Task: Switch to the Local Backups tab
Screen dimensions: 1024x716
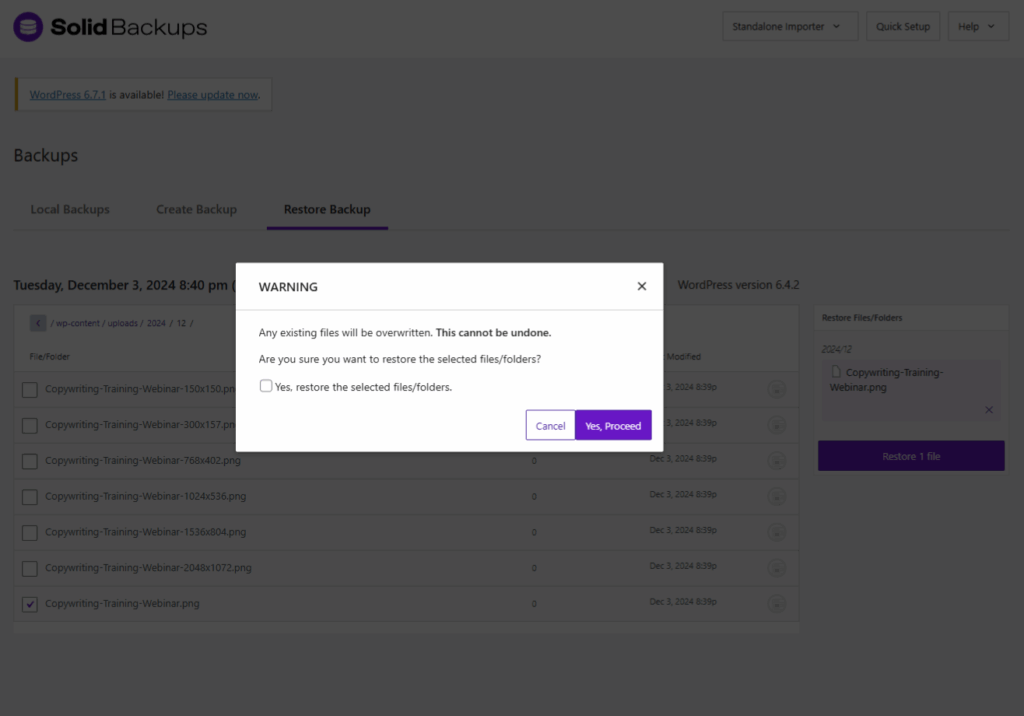Action: pos(70,210)
